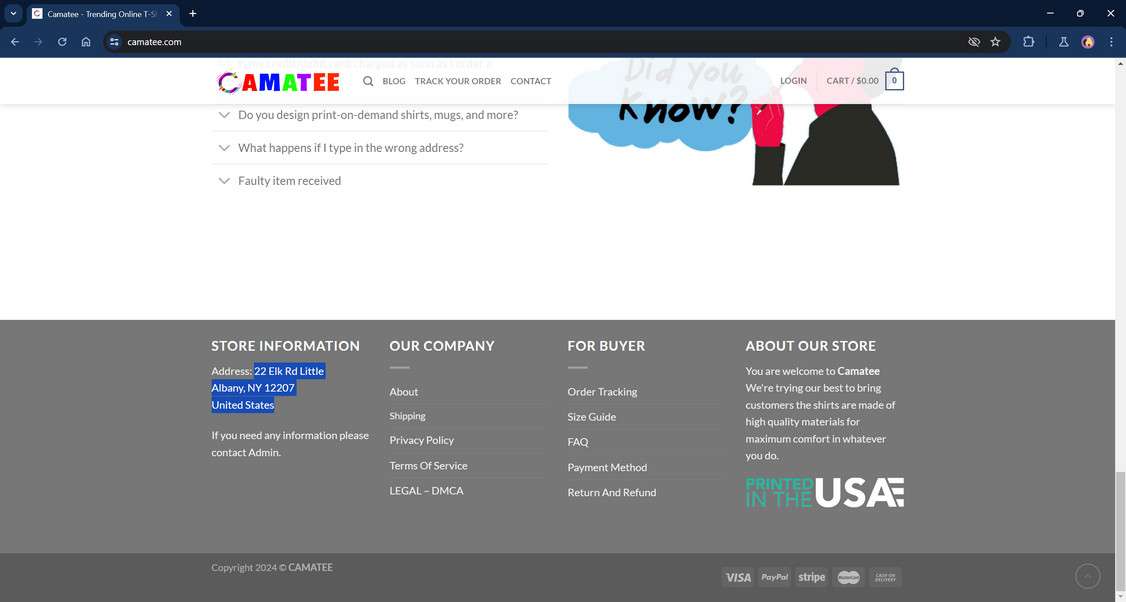Expand the wrong address question
1126x602 pixels.
[x=380, y=148]
